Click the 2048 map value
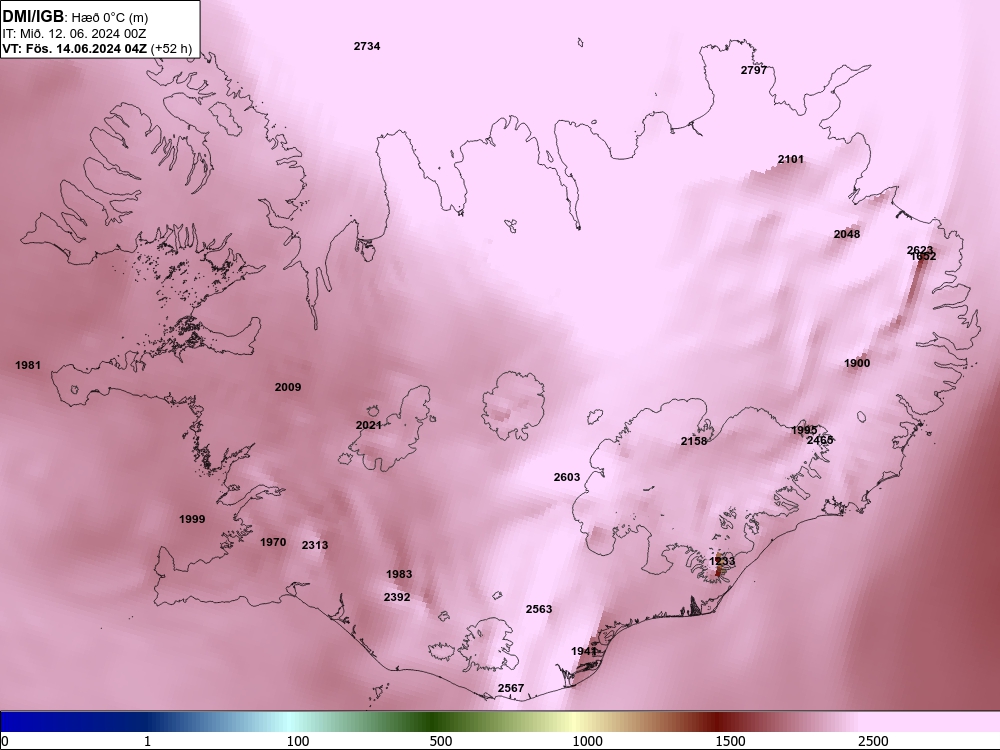The height and width of the screenshot is (750, 1000). 847,234
